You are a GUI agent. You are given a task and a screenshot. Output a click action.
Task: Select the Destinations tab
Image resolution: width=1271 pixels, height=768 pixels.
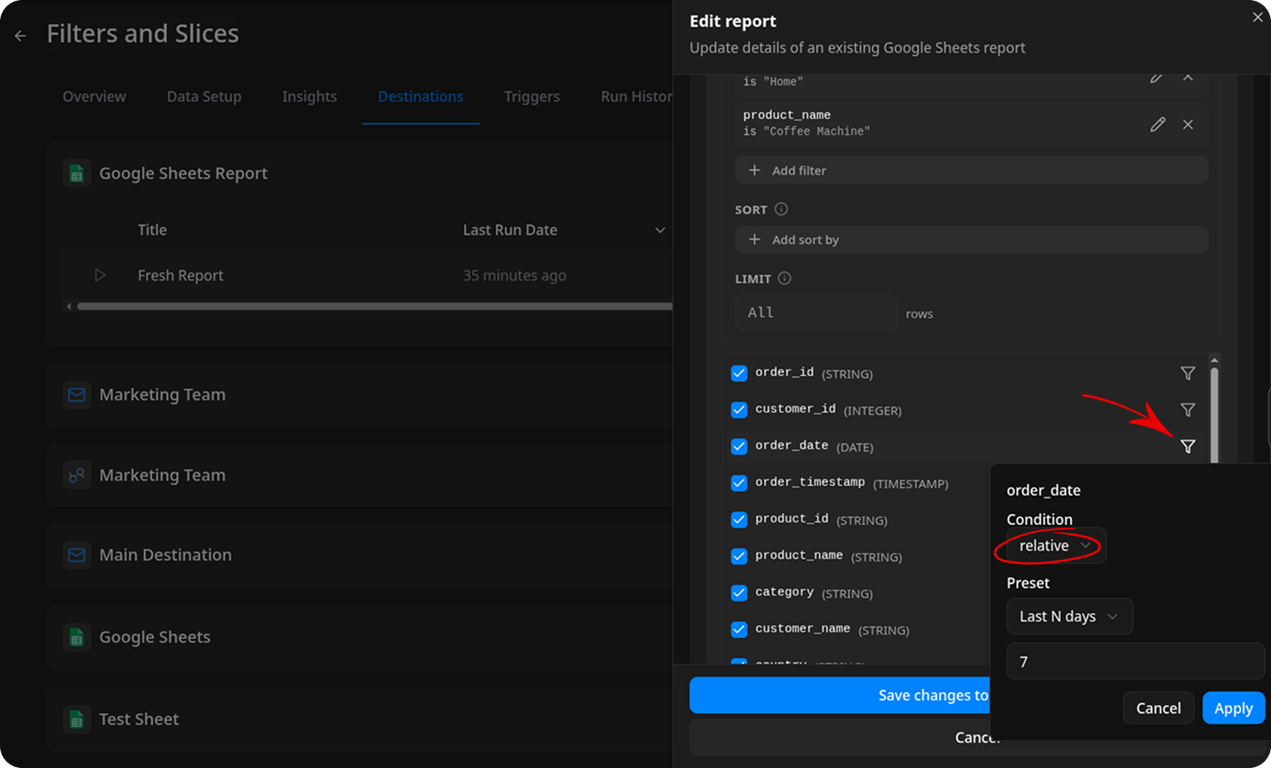click(420, 97)
